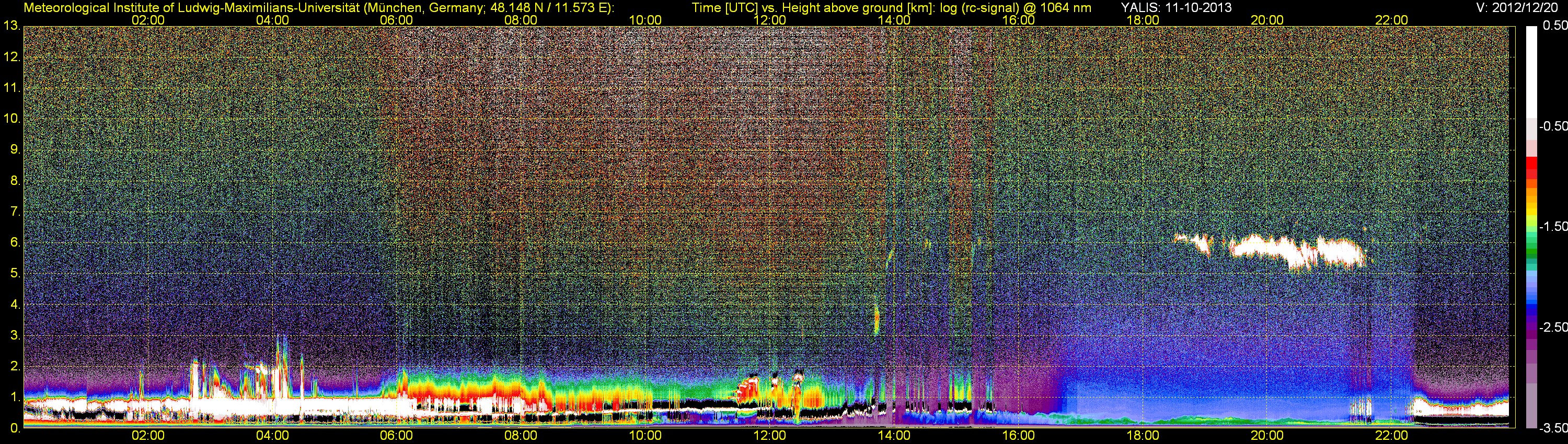Click the 16:00 label on the upper time axis
1568x444 pixels.
tap(1018, 20)
